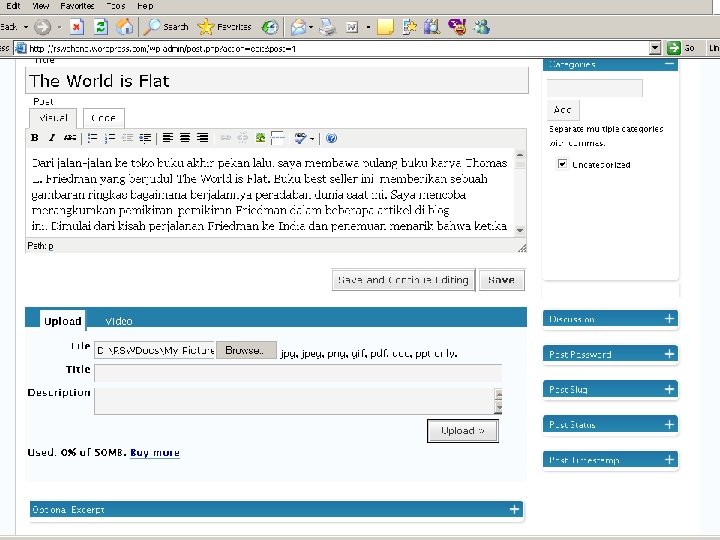Open browser Search pane
Viewport: 720px width, 540px height.
click(x=166, y=27)
